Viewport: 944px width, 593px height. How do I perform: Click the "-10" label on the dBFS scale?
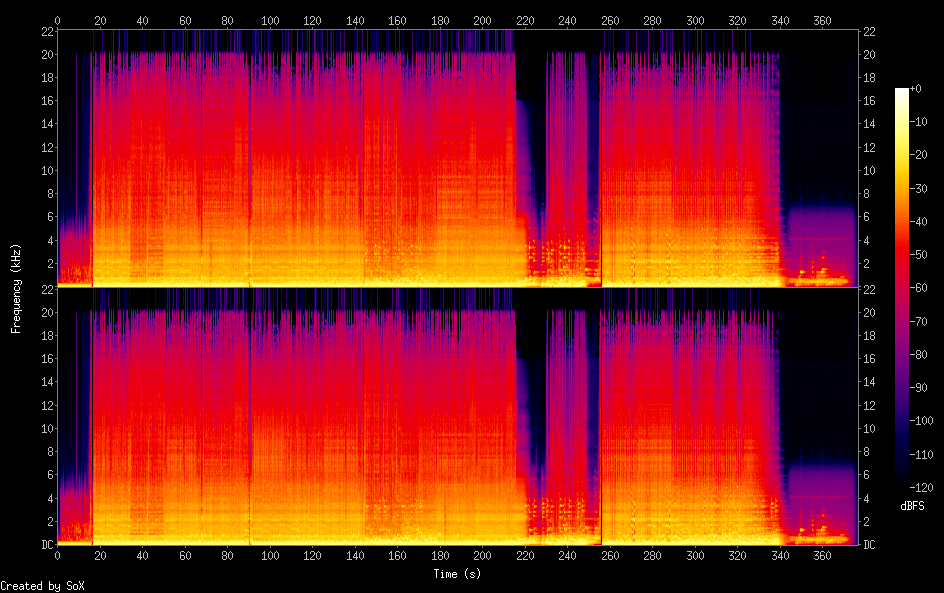click(x=918, y=122)
